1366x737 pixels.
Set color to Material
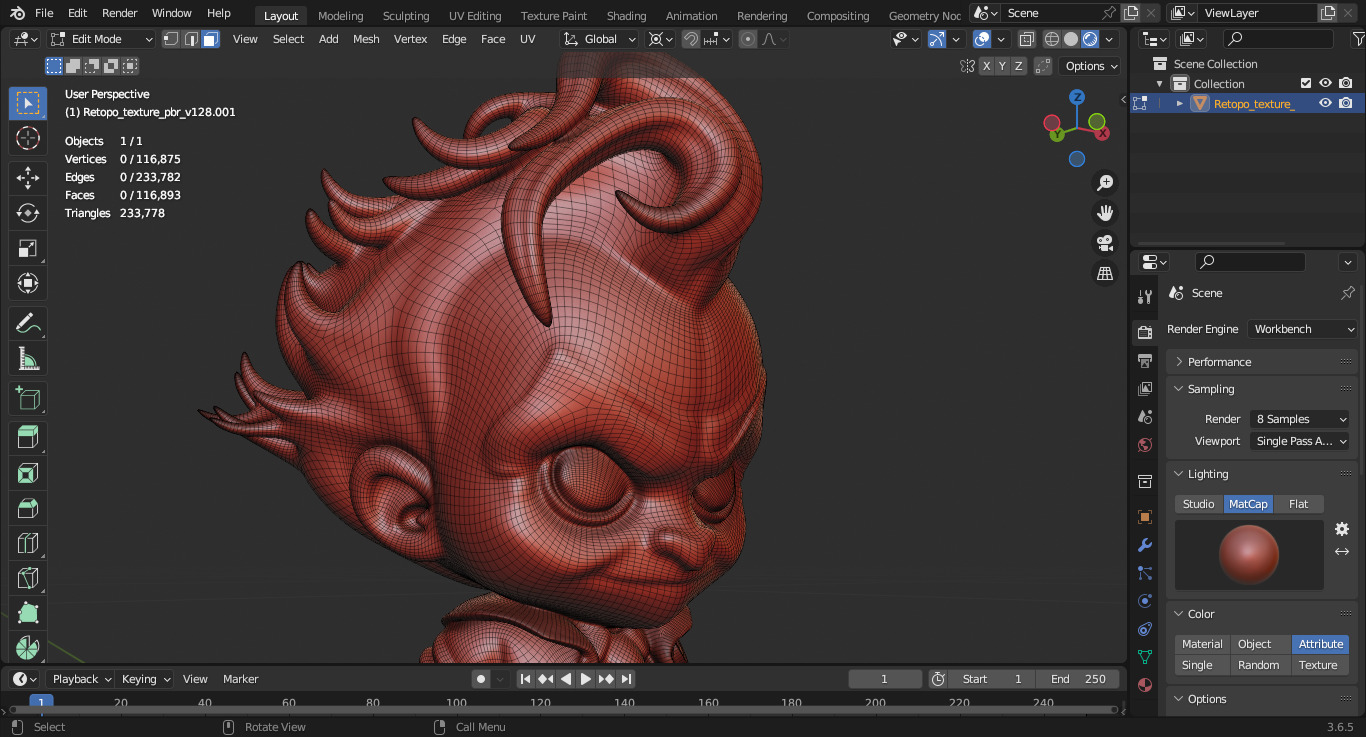click(x=1202, y=644)
